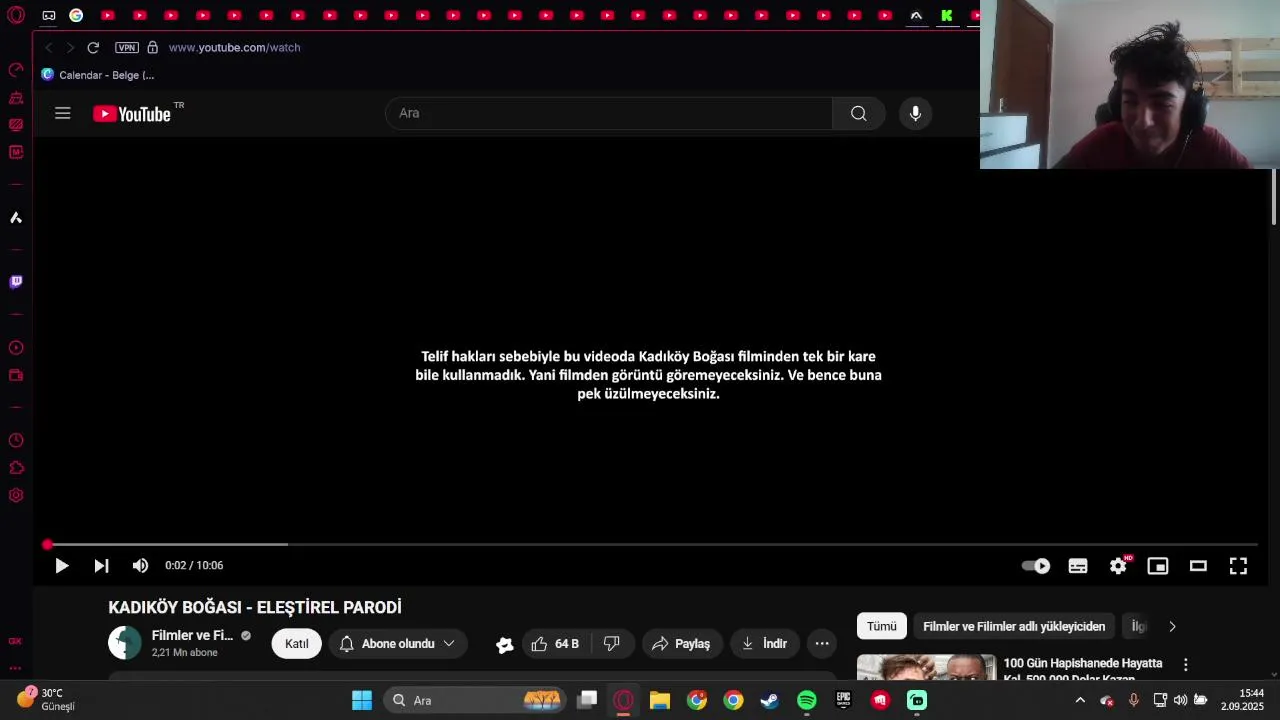Expand the Abone olundu notification dropdown
Screen dimensions: 1280x720
pyautogui.click(x=398, y=644)
